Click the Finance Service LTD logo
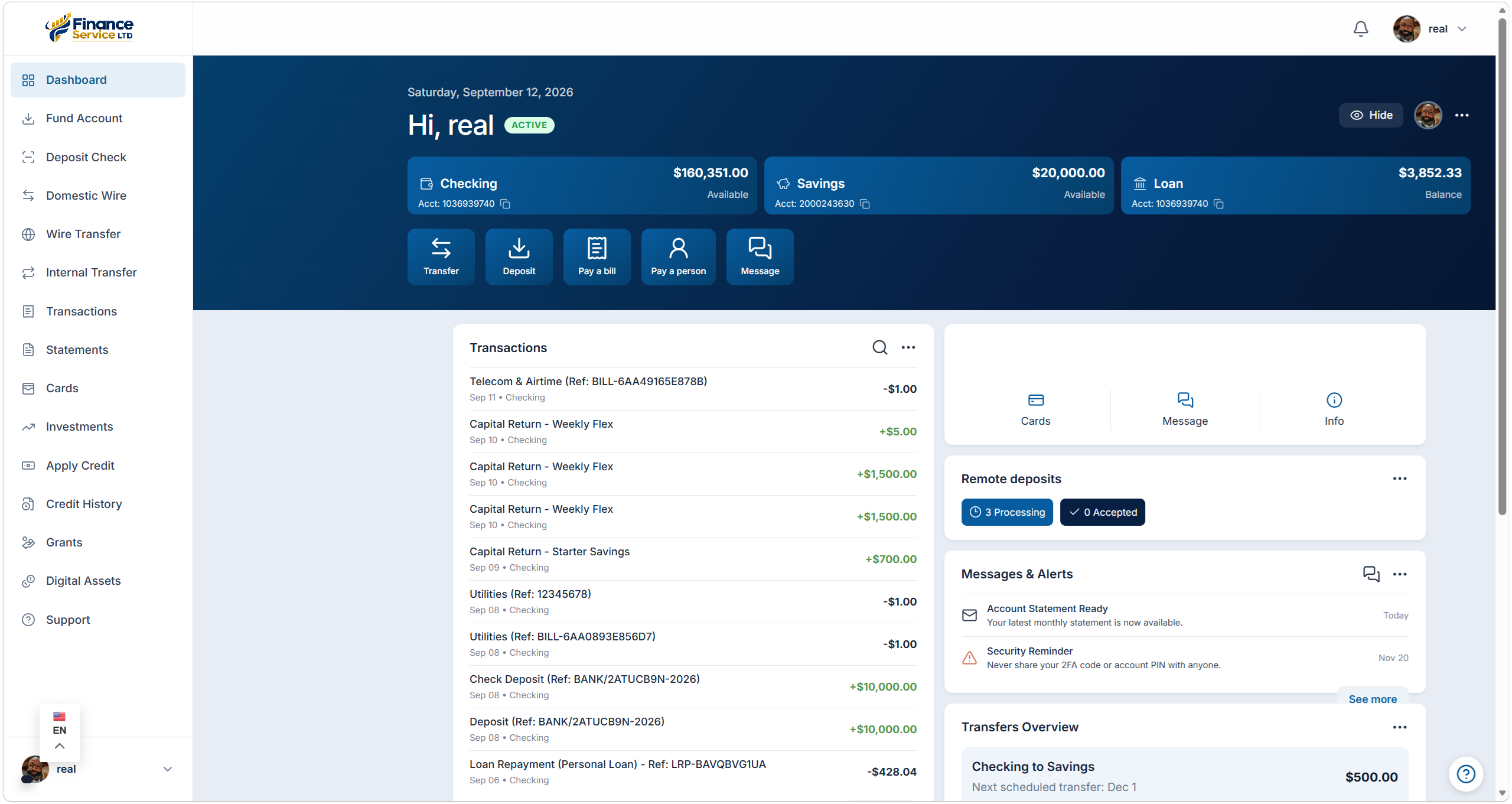 click(90, 28)
